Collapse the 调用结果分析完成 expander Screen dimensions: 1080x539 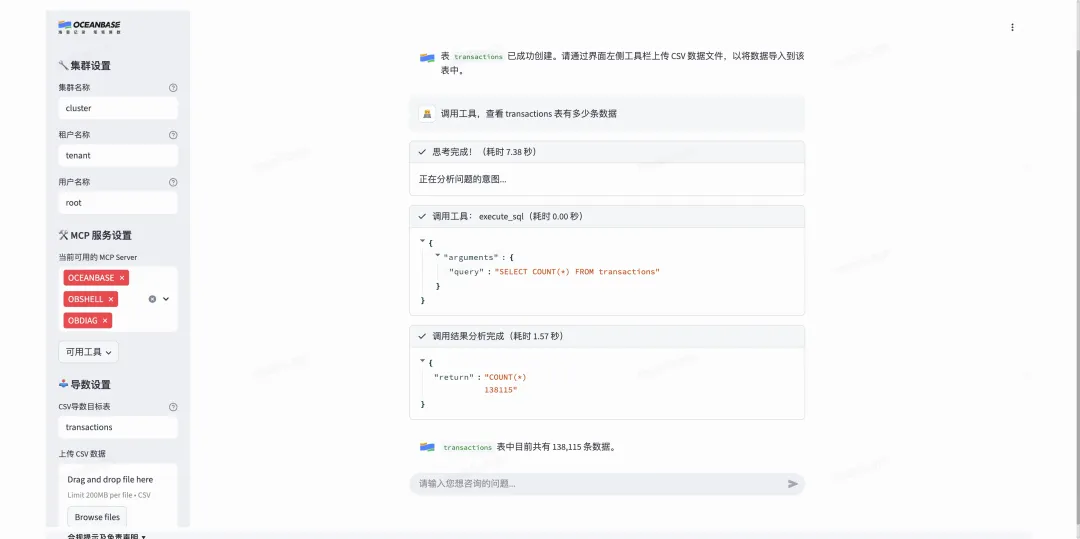tap(607, 337)
